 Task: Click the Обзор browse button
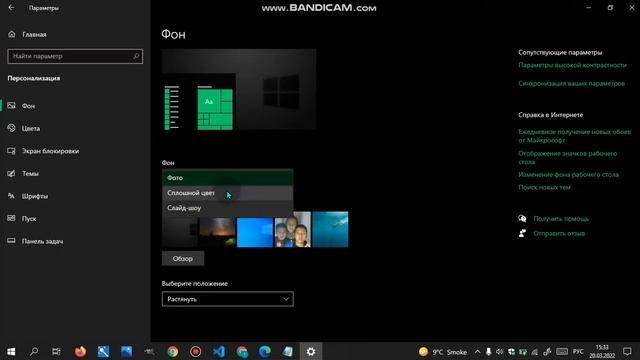183,259
